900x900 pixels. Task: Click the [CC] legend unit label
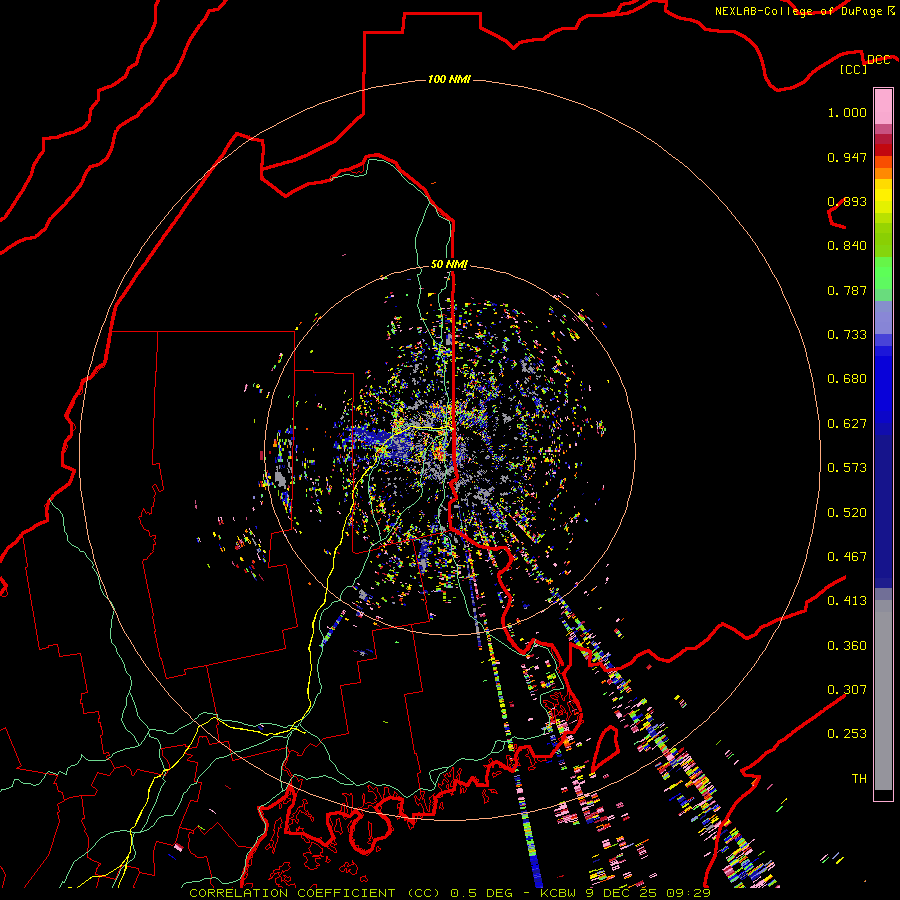coord(854,69)
